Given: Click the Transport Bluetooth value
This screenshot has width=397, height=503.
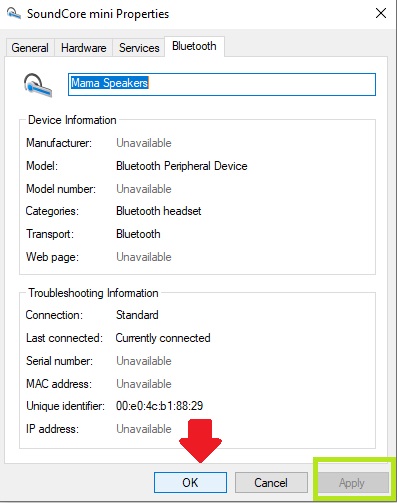Looking at the screenshot, I should click(x=138, y=234).
